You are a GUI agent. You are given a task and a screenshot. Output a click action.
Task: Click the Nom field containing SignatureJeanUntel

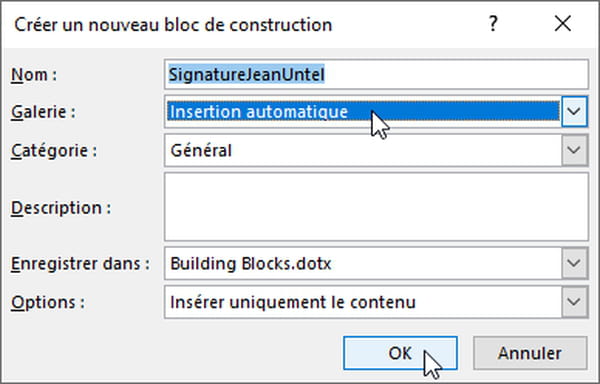(376, 74)
